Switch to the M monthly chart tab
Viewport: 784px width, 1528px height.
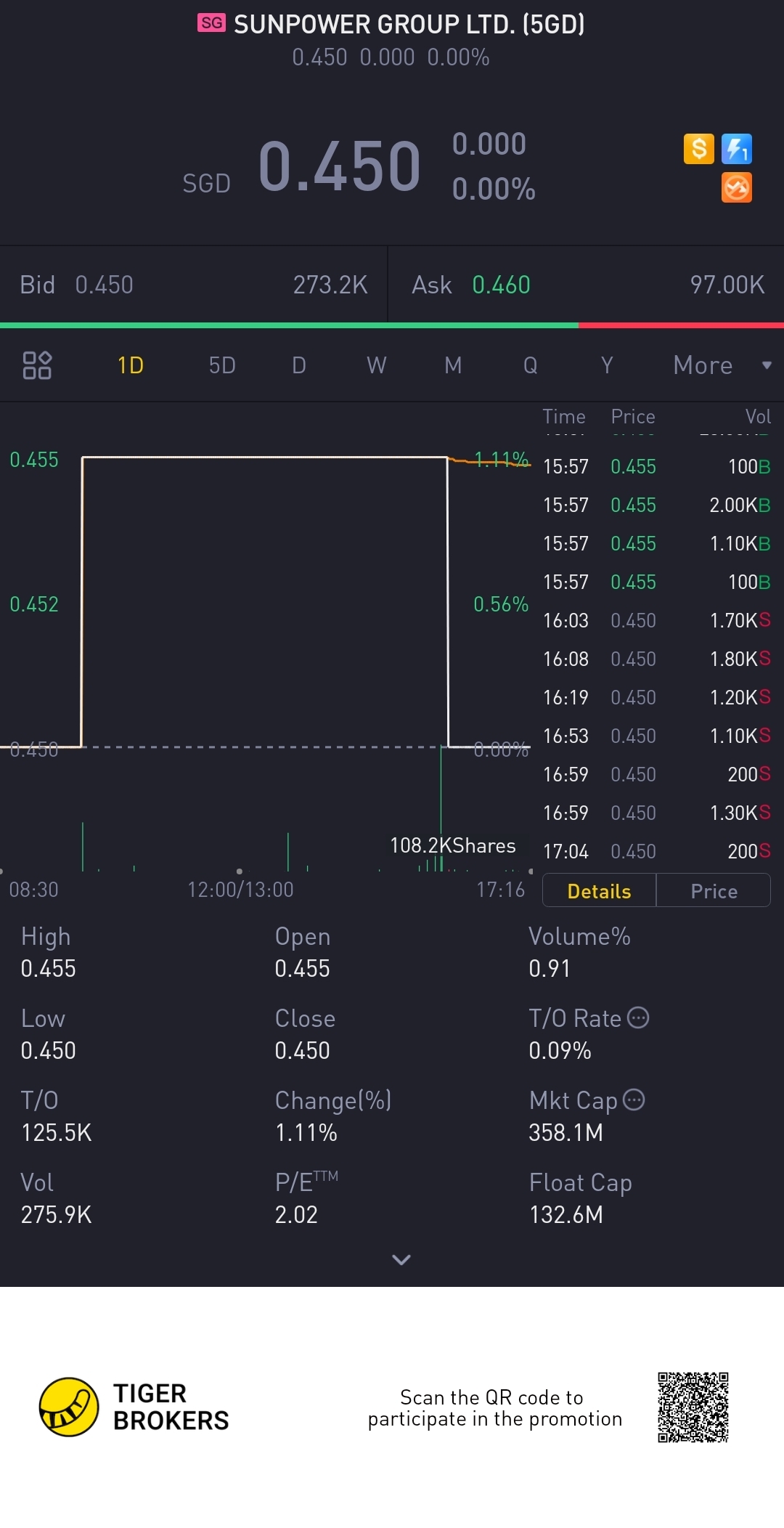pyautogui.click(x=453, y=365)
